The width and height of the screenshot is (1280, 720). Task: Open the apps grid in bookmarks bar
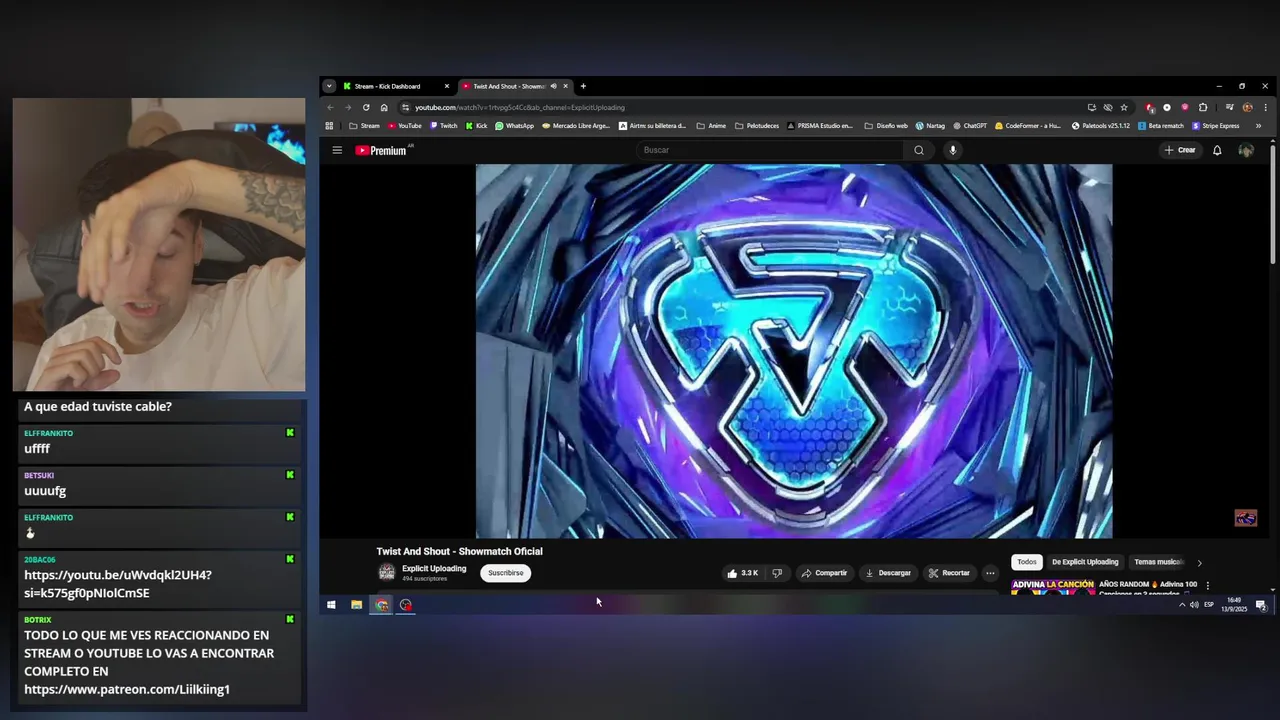pyautogui.click(x=329, y=126)
